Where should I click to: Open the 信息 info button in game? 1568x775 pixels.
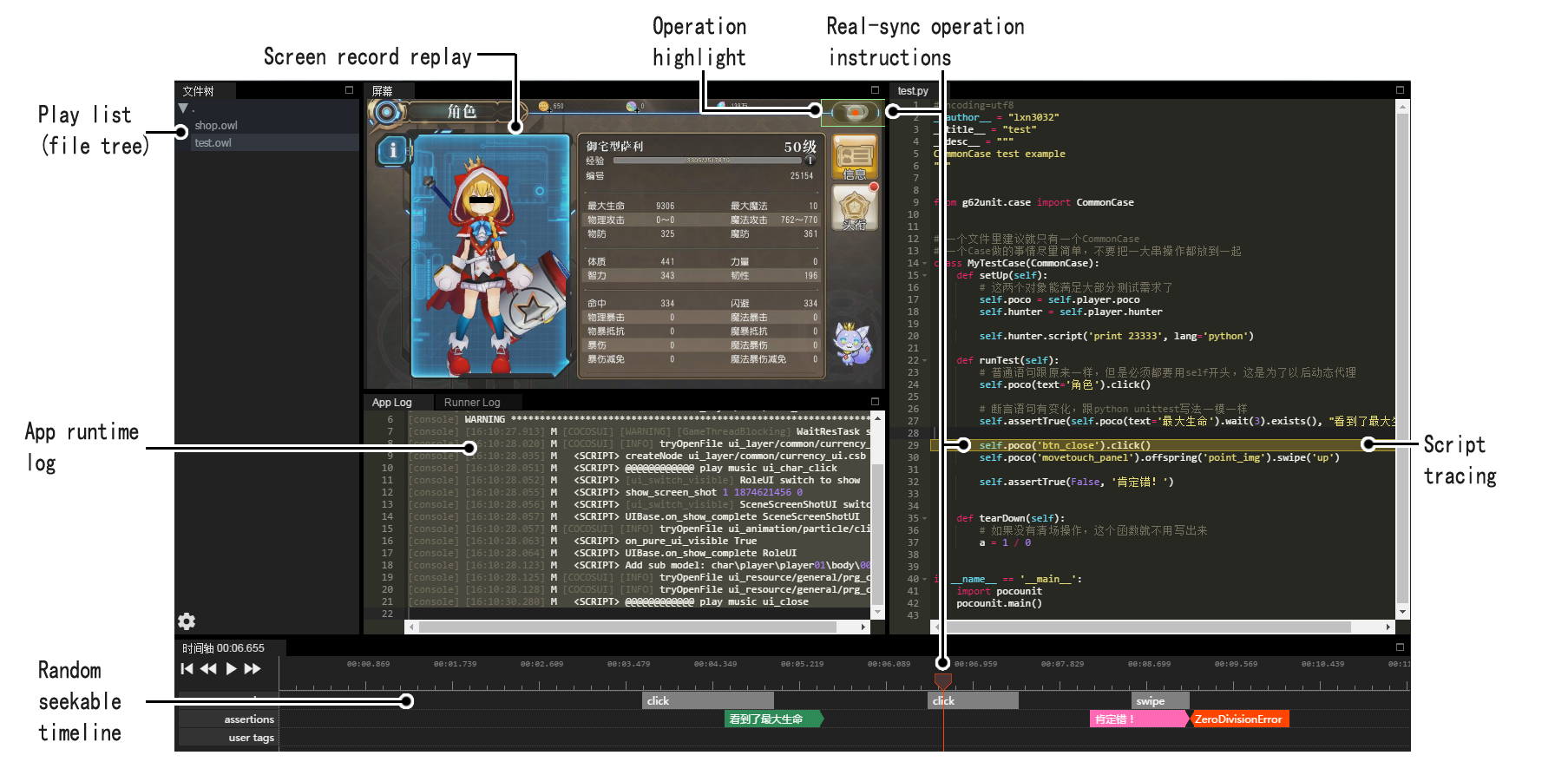coord(855,158)
